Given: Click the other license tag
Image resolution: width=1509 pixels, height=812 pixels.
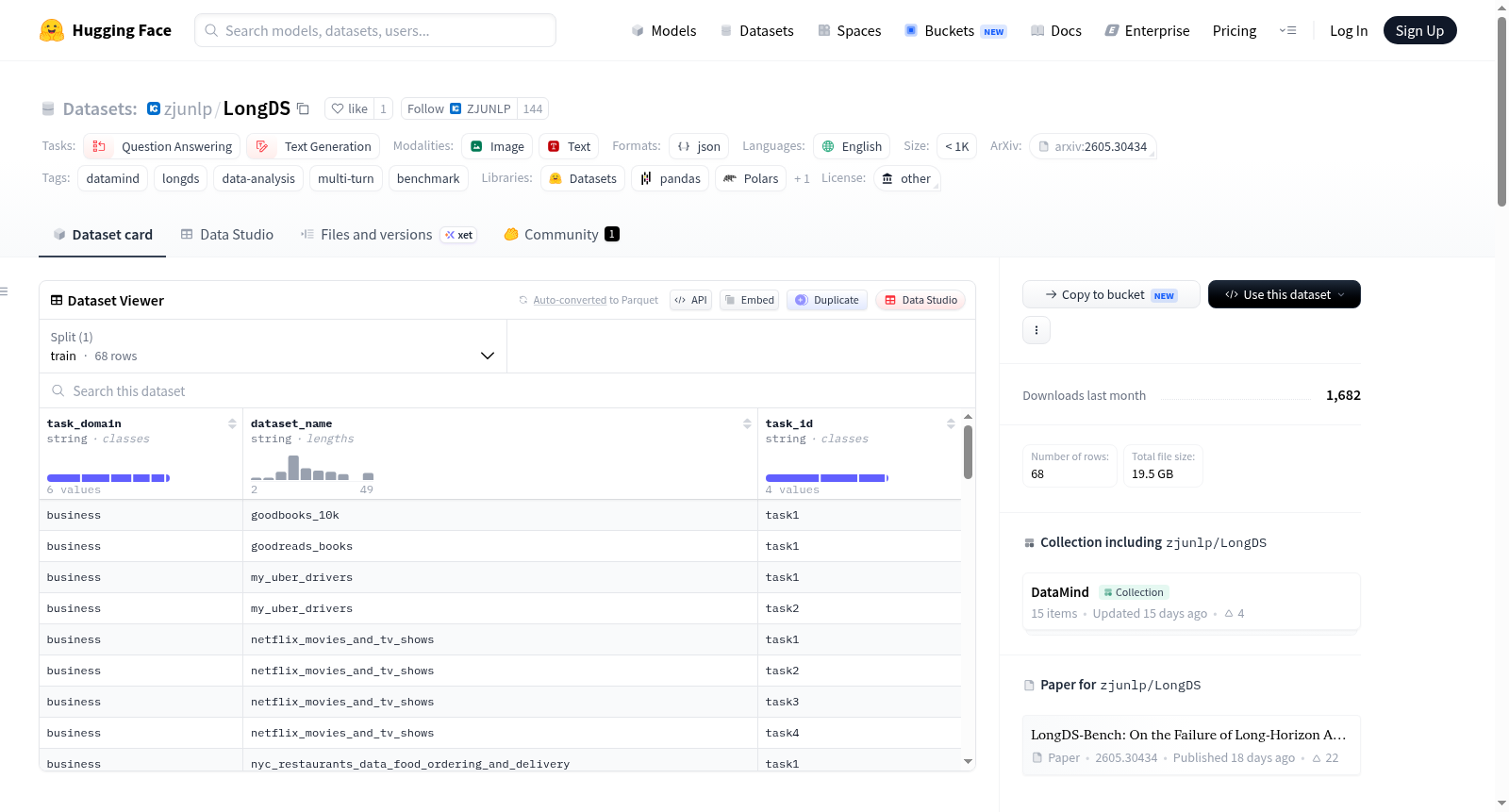Looking at the screenshot, I should click(x=906, y=178).
